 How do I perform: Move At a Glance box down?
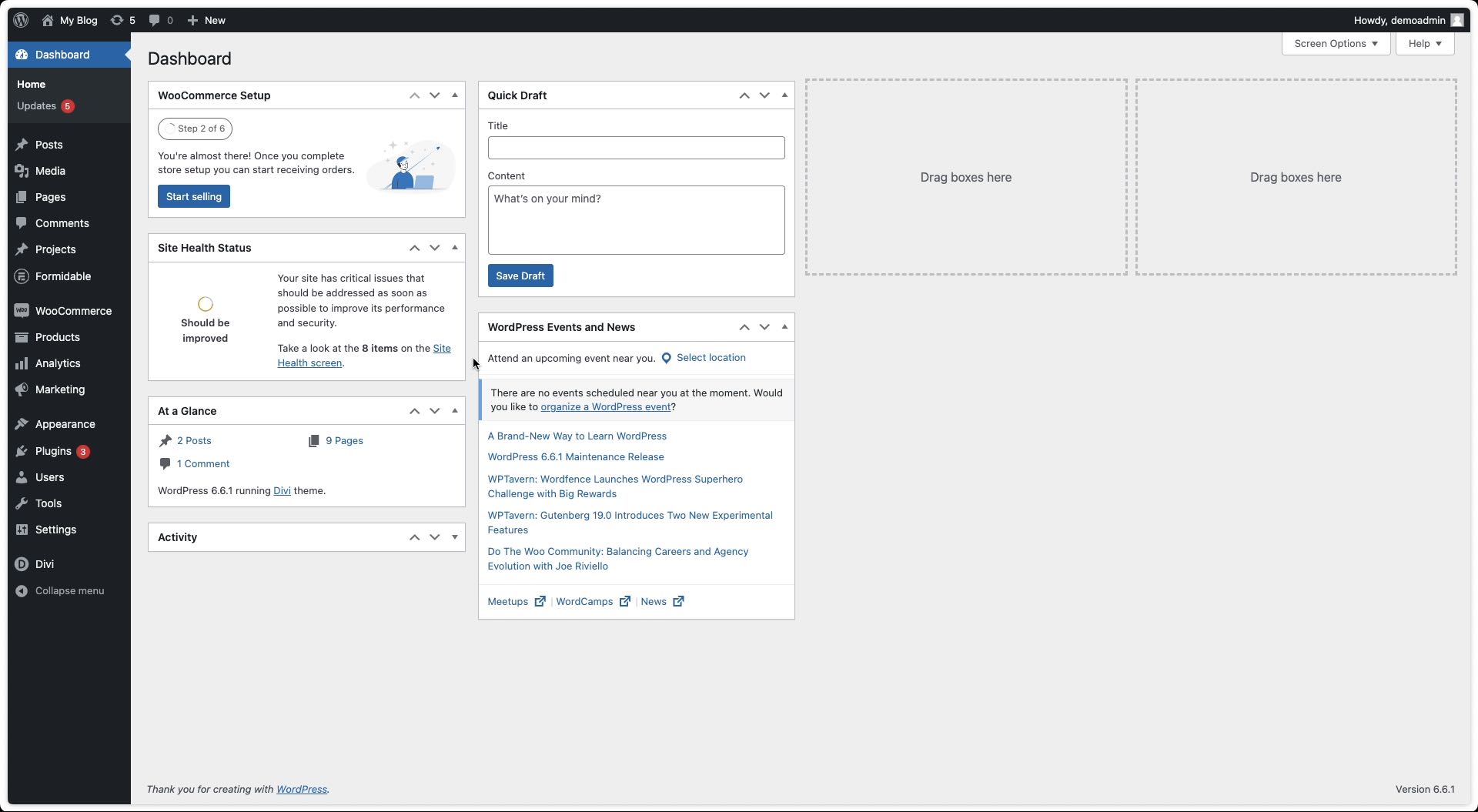click(435, 411)
